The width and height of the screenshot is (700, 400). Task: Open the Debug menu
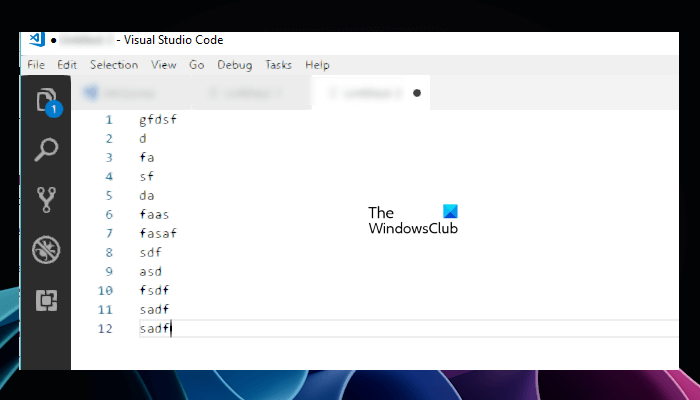pos(234,65)
